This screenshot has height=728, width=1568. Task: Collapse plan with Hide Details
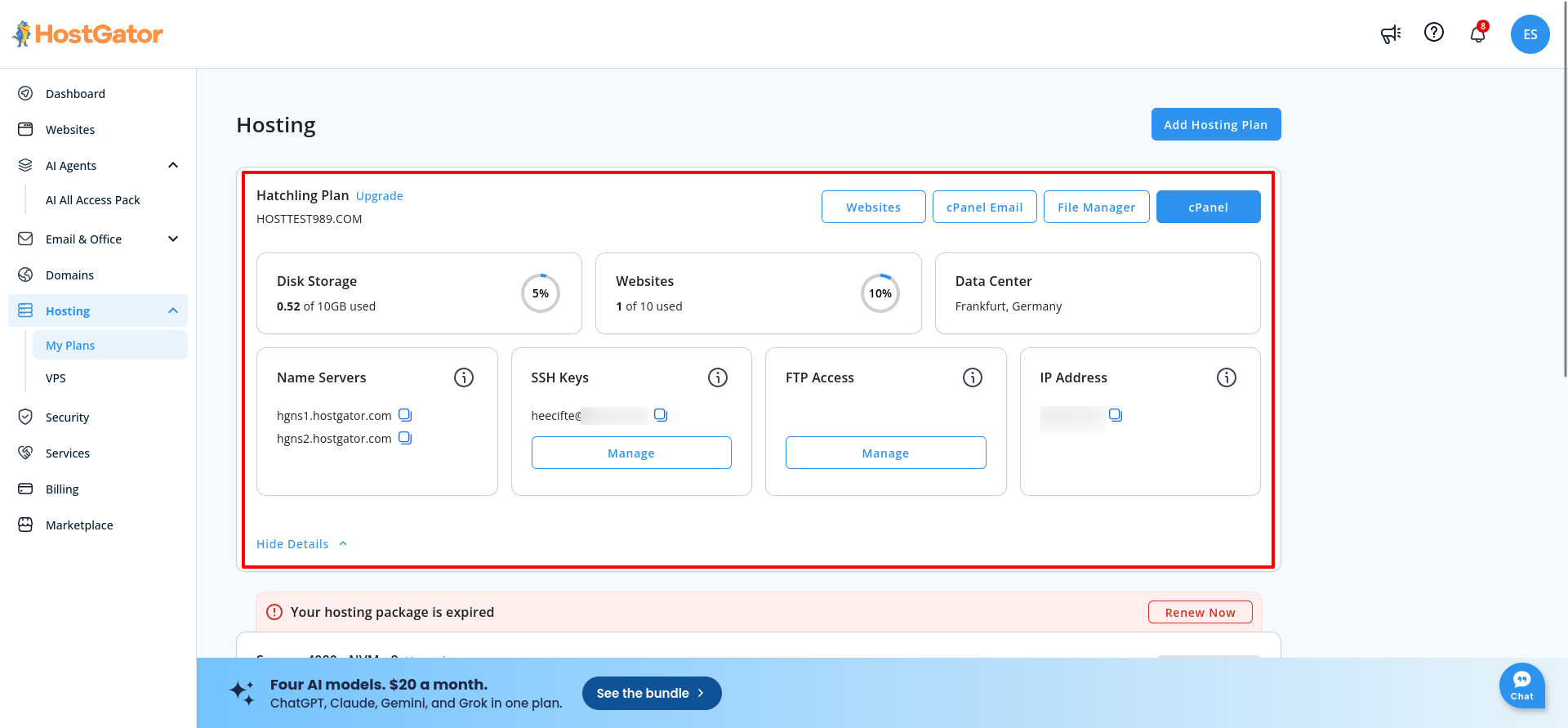302,544
